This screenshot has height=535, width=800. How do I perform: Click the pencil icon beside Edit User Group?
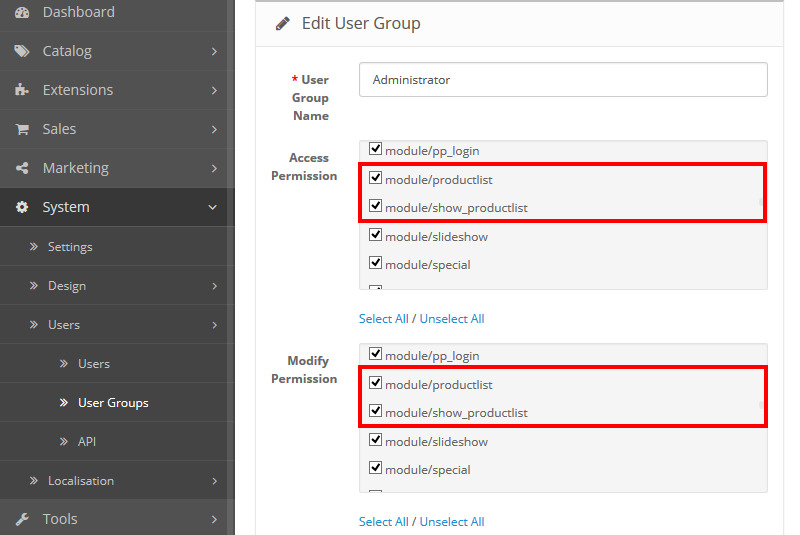tap(283, 23)
